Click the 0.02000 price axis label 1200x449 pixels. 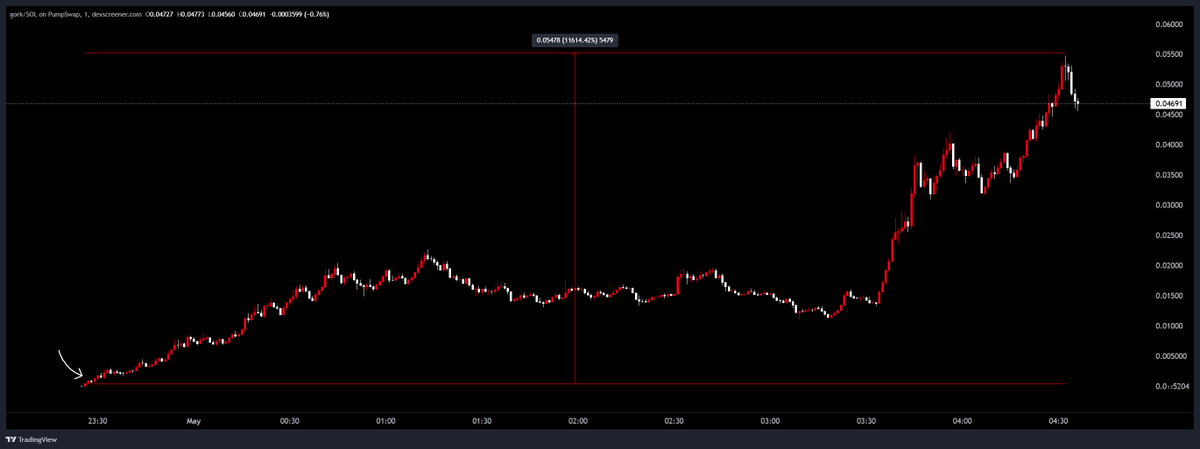point(1169,265)
